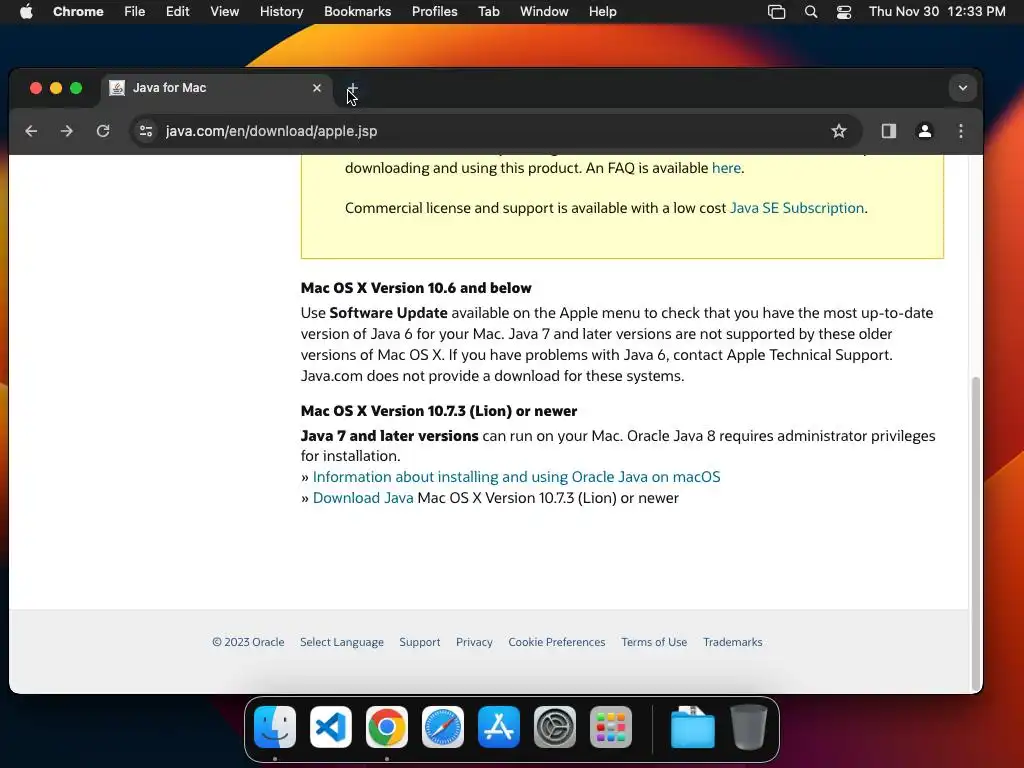Launch Visual Studio Code from the Dock
The image size is (1024, 768).
[x=330, y=727]
